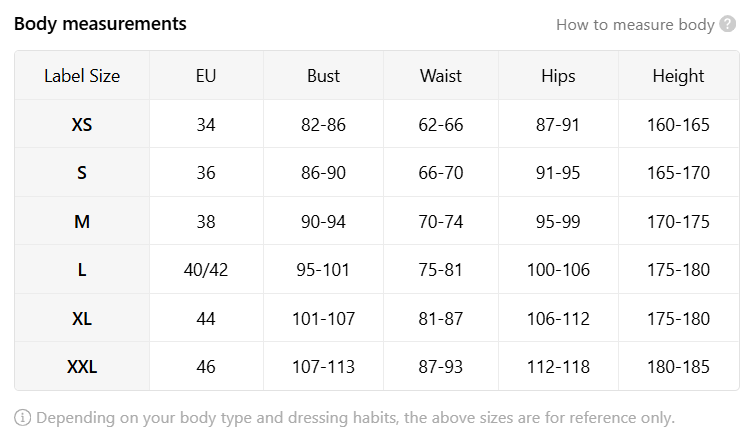The height and width of the screenshot is (432, 750).
Task: Click the Bust column header
Action: (x=323, y=76)
